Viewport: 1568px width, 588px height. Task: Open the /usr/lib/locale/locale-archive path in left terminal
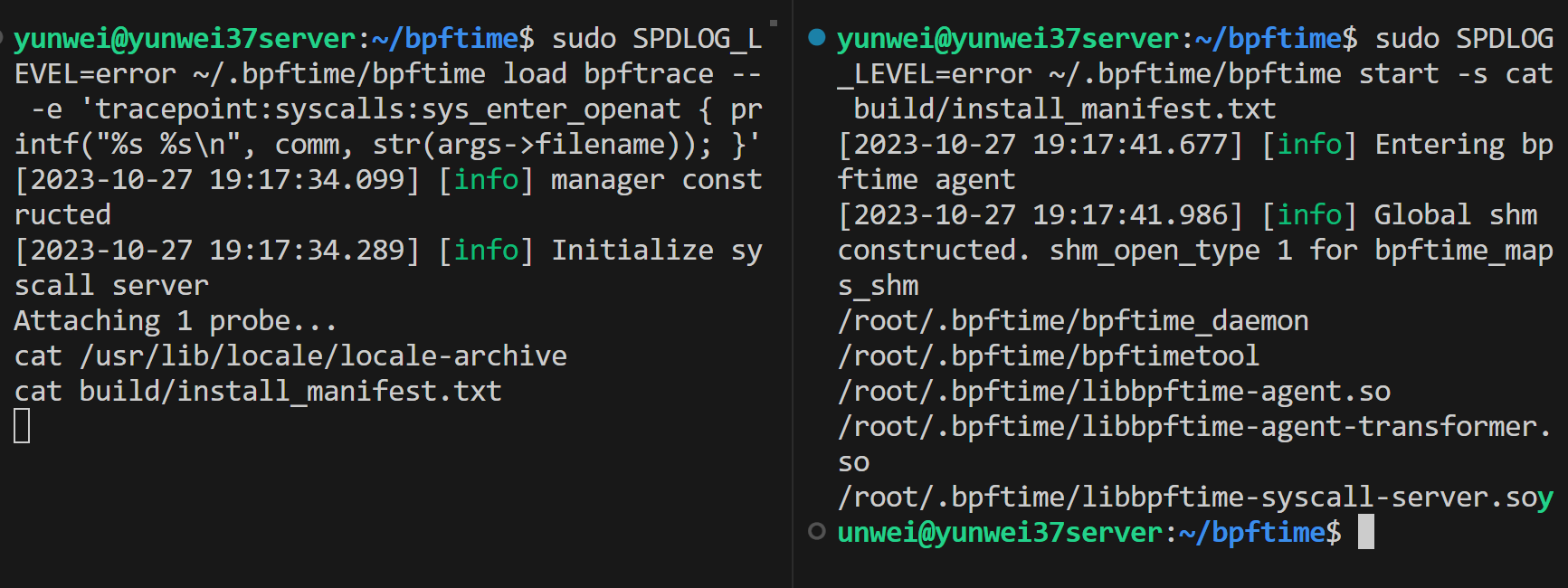tap(323, 356)
